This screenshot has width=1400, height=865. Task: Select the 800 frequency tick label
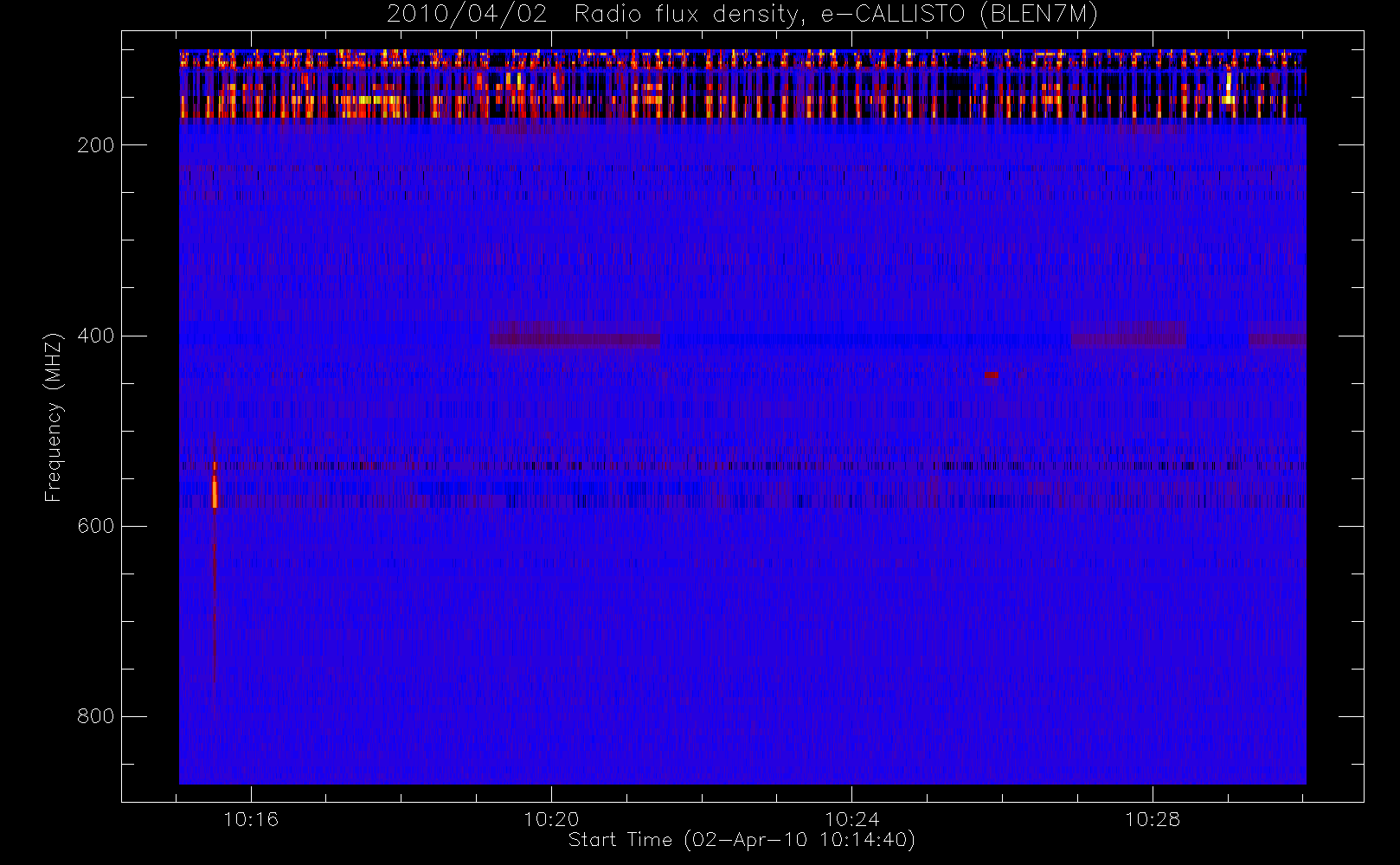click(x=96, y=716)
